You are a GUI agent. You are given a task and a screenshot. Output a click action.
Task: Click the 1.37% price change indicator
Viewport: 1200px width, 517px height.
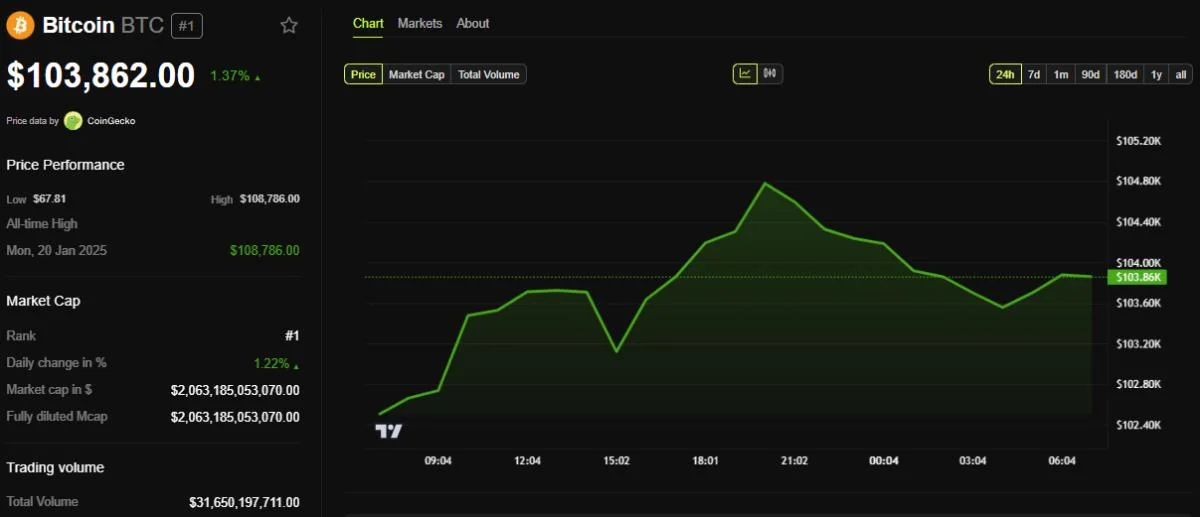pyautogui.click(x=235, y=76)
